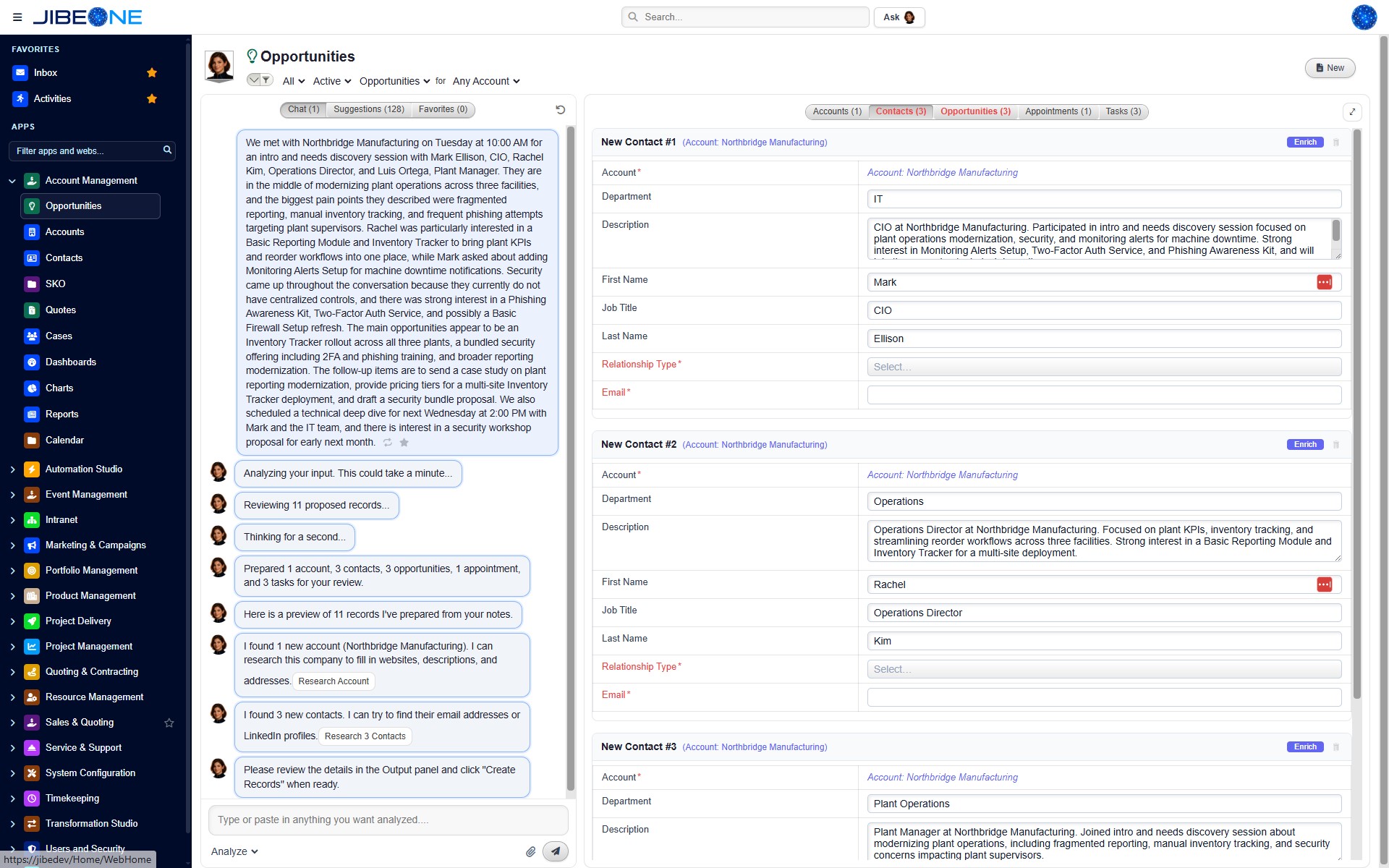Click the New button
Screen dimensions: 1389x868
1330,68
